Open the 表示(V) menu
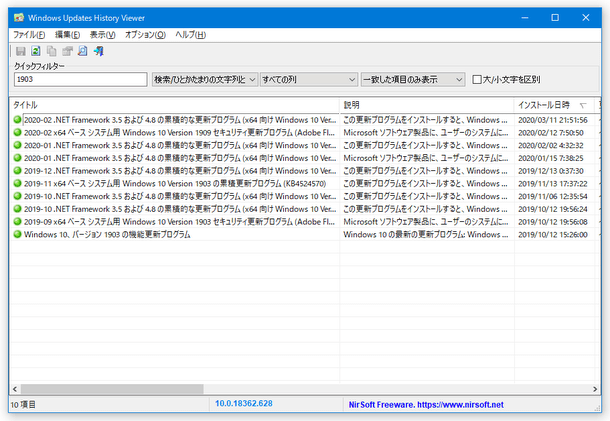Image resolution: width=610 pixels, height=421 pixels. [x=102, y=35]
